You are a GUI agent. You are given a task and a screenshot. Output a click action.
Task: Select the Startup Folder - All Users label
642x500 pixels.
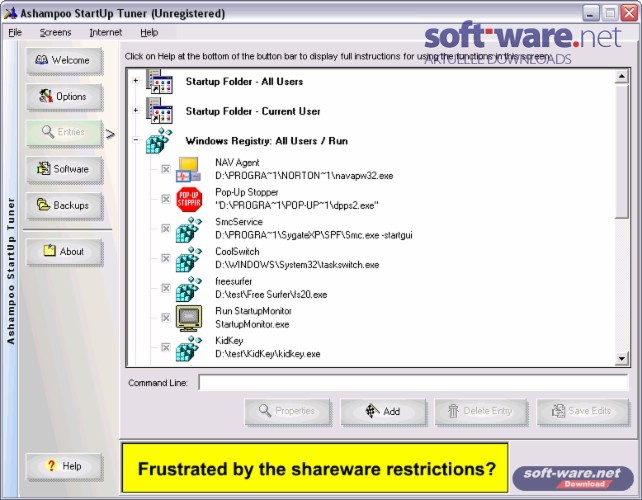[x=244, y=81]
